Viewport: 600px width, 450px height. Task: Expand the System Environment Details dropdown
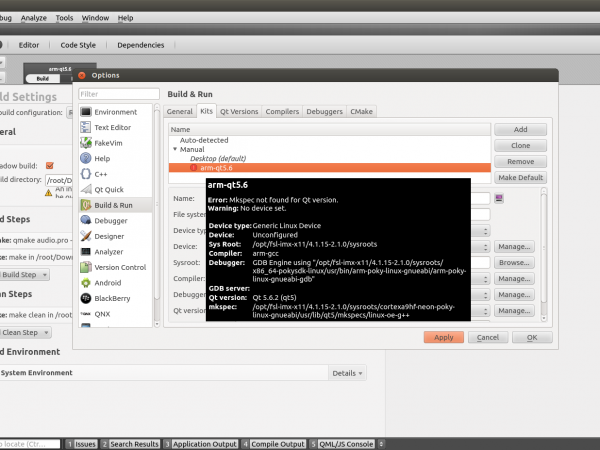point(347,373)
